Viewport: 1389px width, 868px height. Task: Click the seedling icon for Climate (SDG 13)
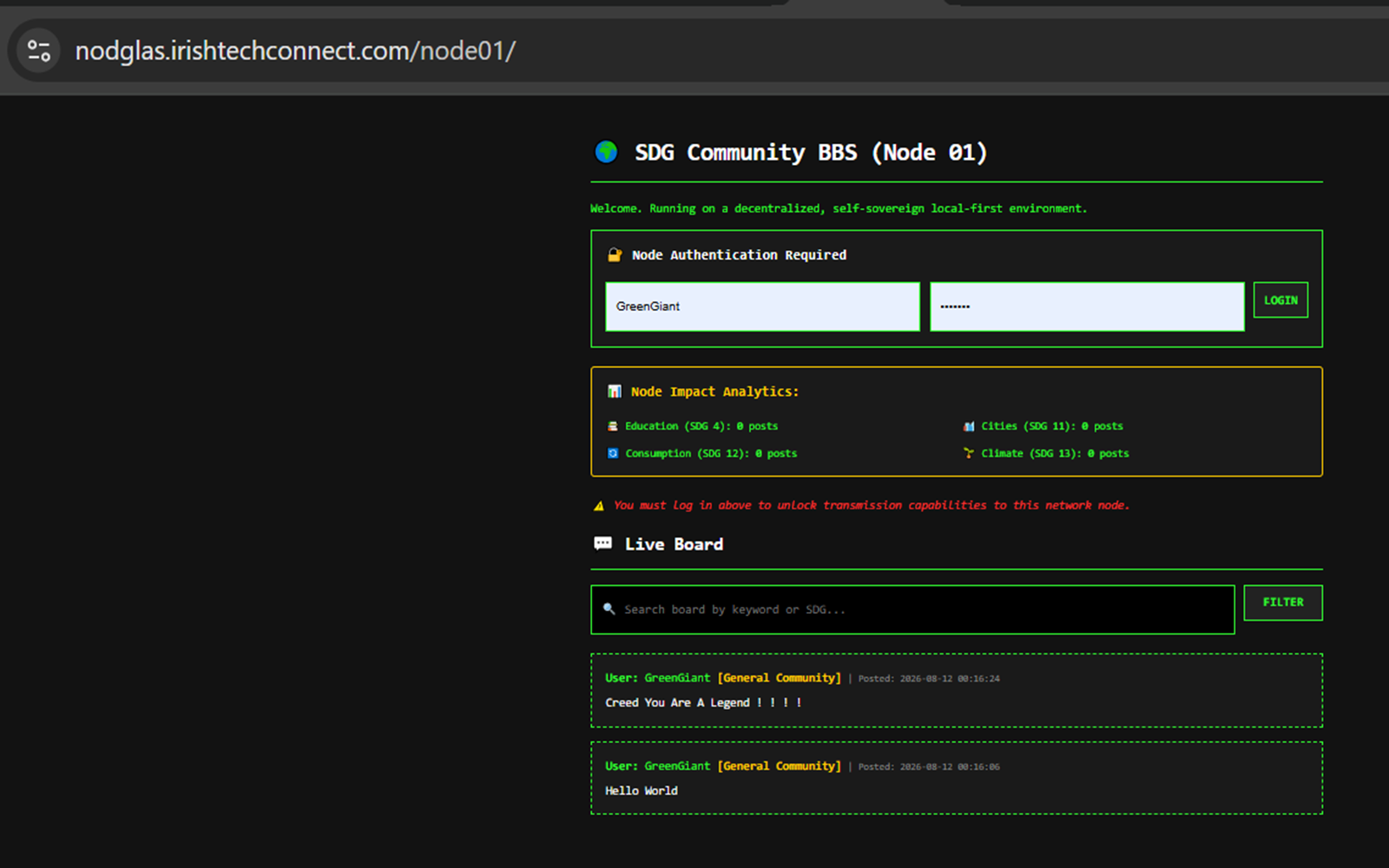969,453
